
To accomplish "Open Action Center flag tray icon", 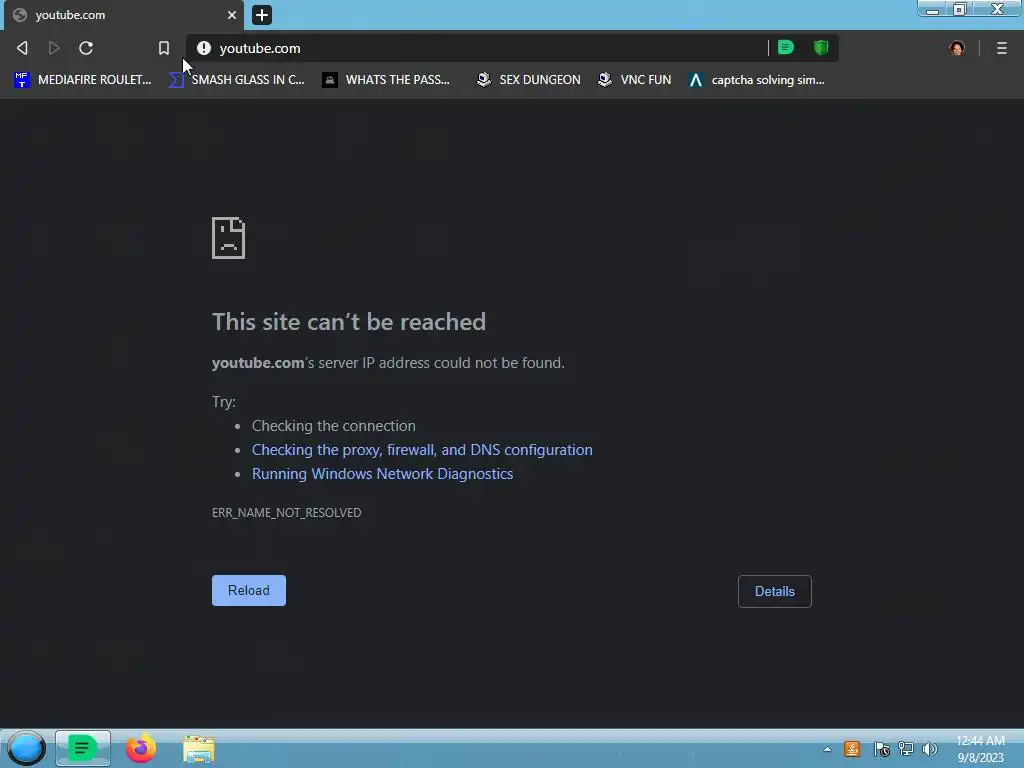I will pyautogui.click(x=882, y=749).
